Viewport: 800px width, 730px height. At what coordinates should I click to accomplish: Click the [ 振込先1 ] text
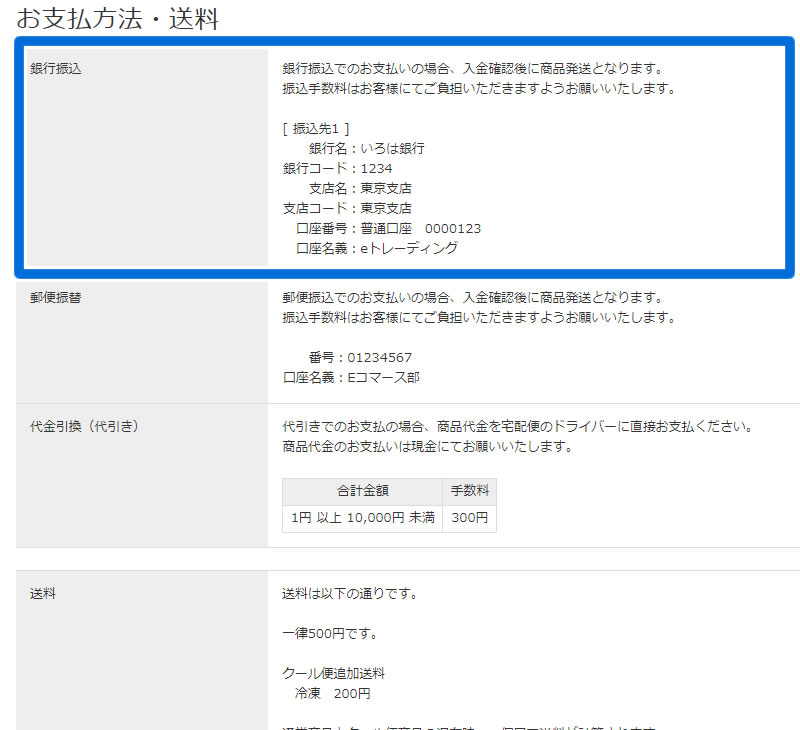[x=316, y=129]
